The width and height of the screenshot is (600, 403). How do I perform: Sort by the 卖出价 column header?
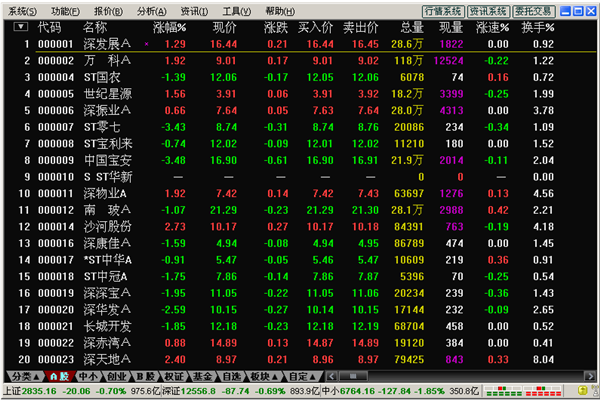pos(360,28)
